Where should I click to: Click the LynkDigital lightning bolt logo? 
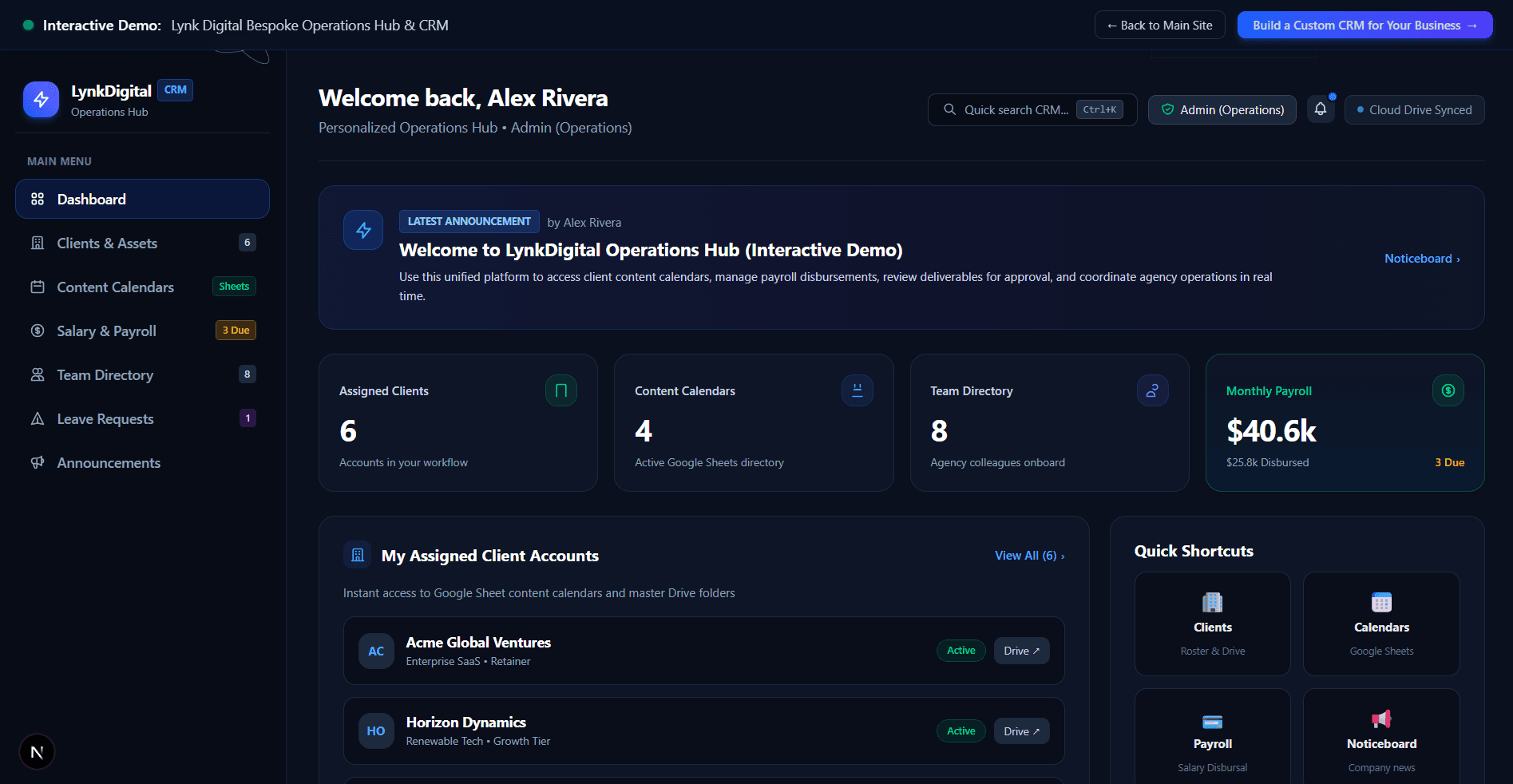pos(41,100)
